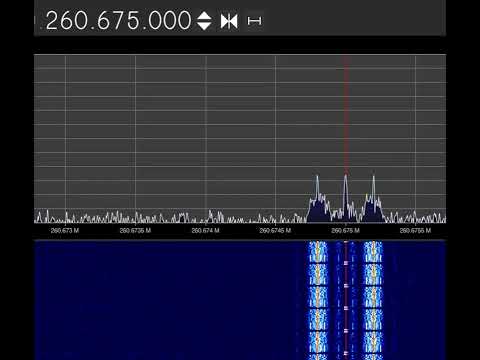
Task: Click the red tuning line in spectrum
Action: [346, 115]
